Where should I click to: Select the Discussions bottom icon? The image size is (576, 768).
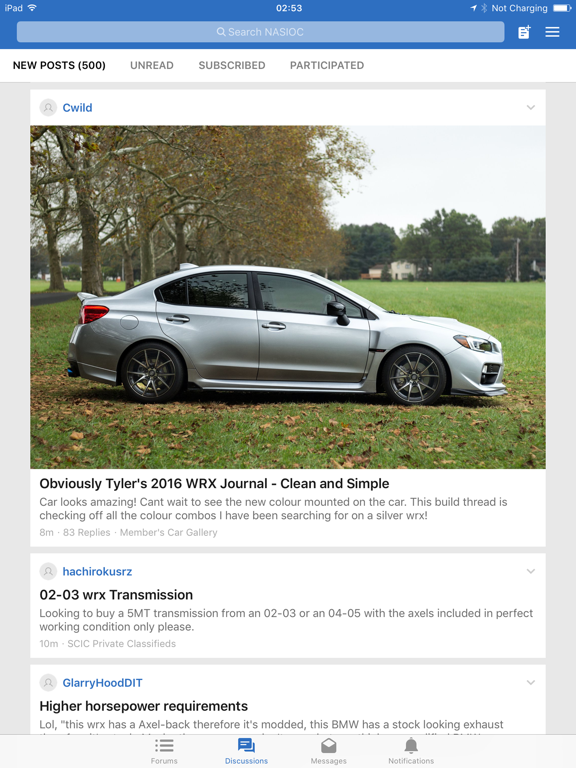click(x=246, y=746)
